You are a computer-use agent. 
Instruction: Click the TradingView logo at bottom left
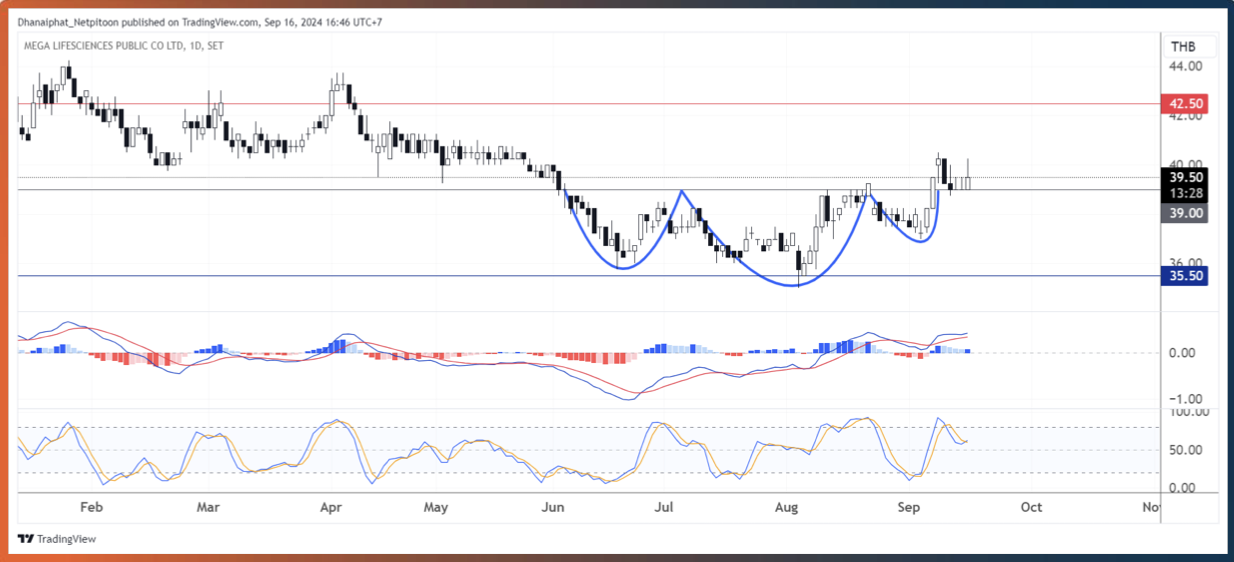coord(57,539)
